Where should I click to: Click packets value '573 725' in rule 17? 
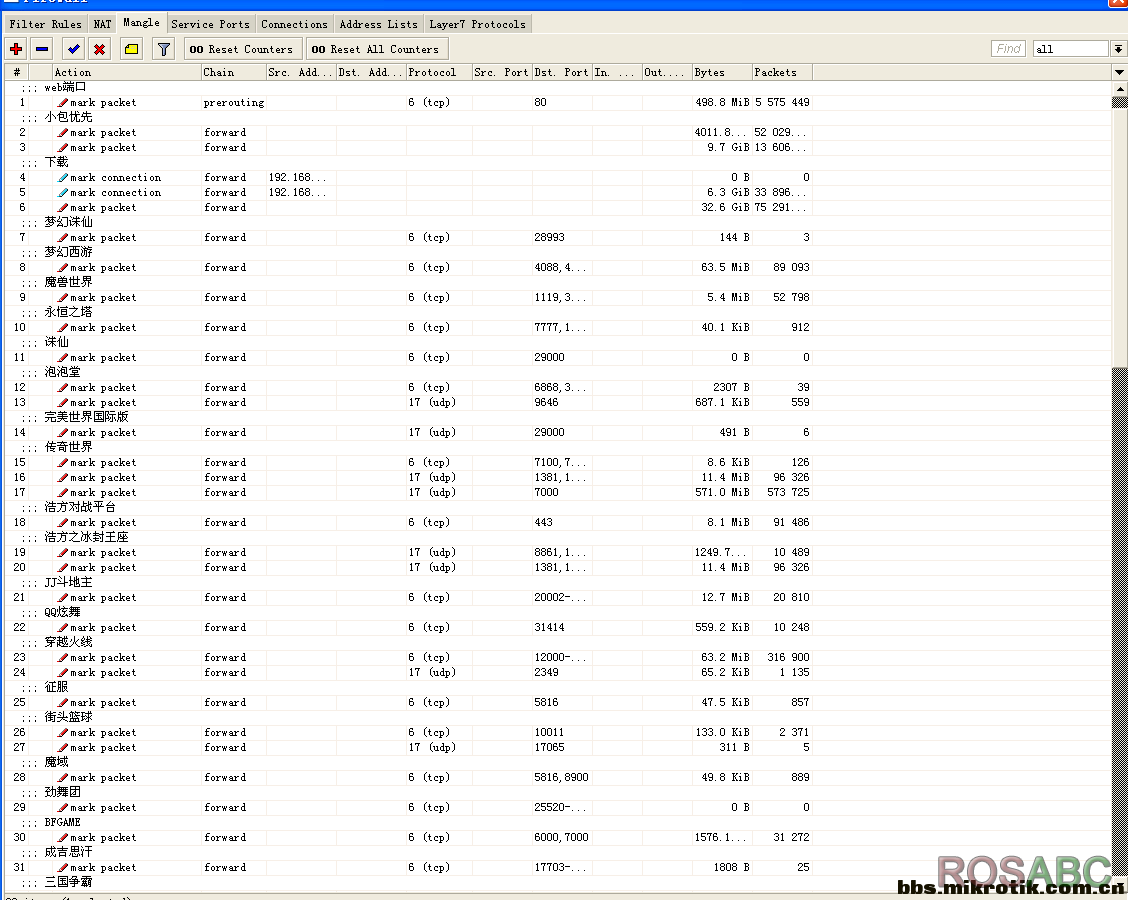[x=788, y=493]
